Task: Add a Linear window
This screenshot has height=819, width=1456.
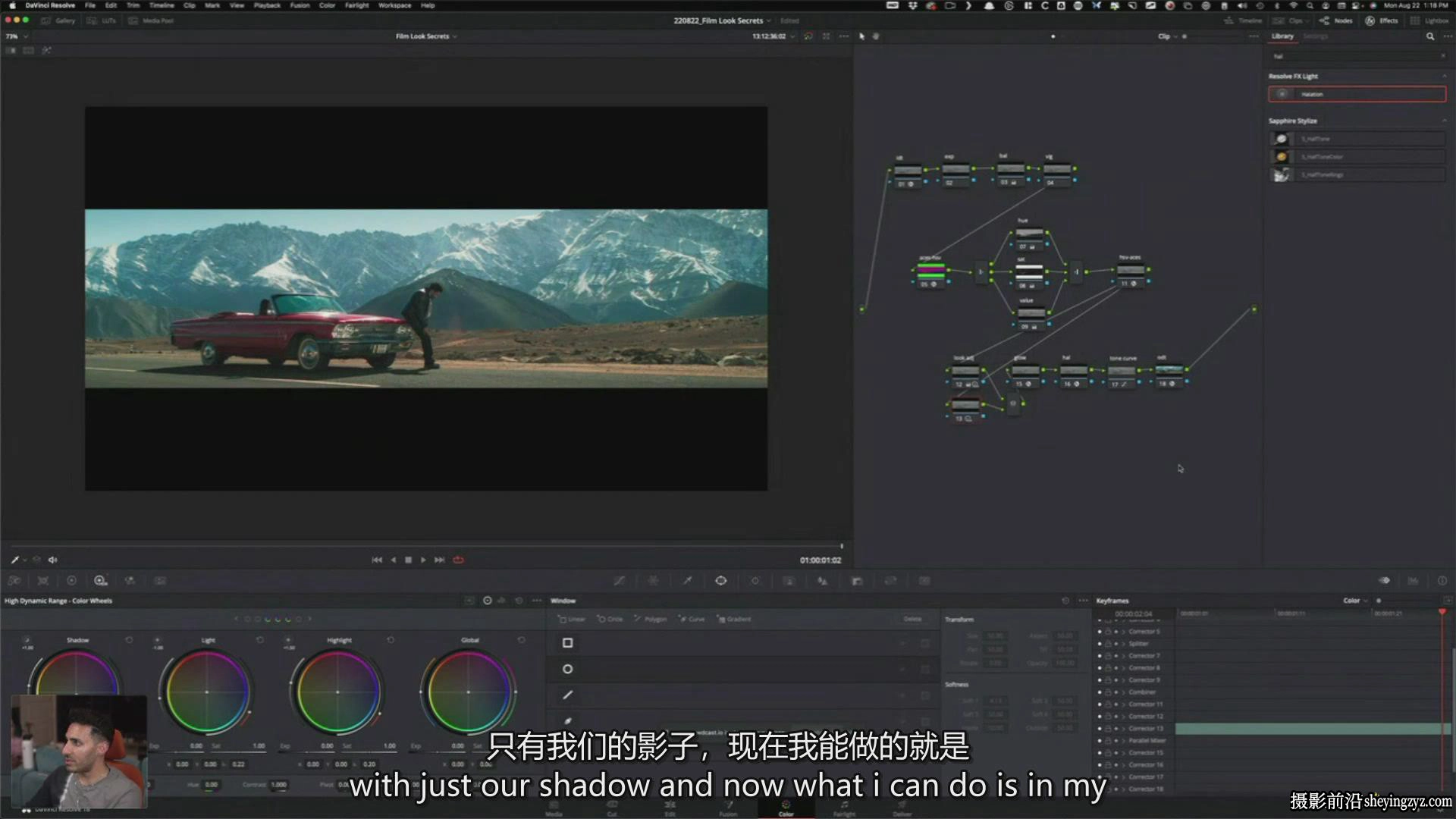Action: tap(572, 620)
